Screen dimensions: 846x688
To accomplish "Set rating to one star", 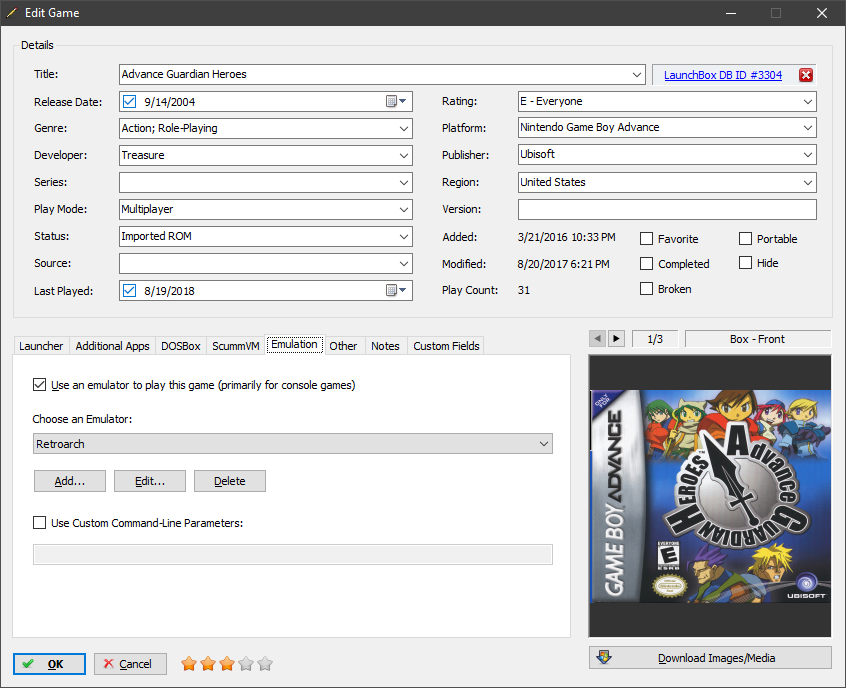I will [189, 664].
